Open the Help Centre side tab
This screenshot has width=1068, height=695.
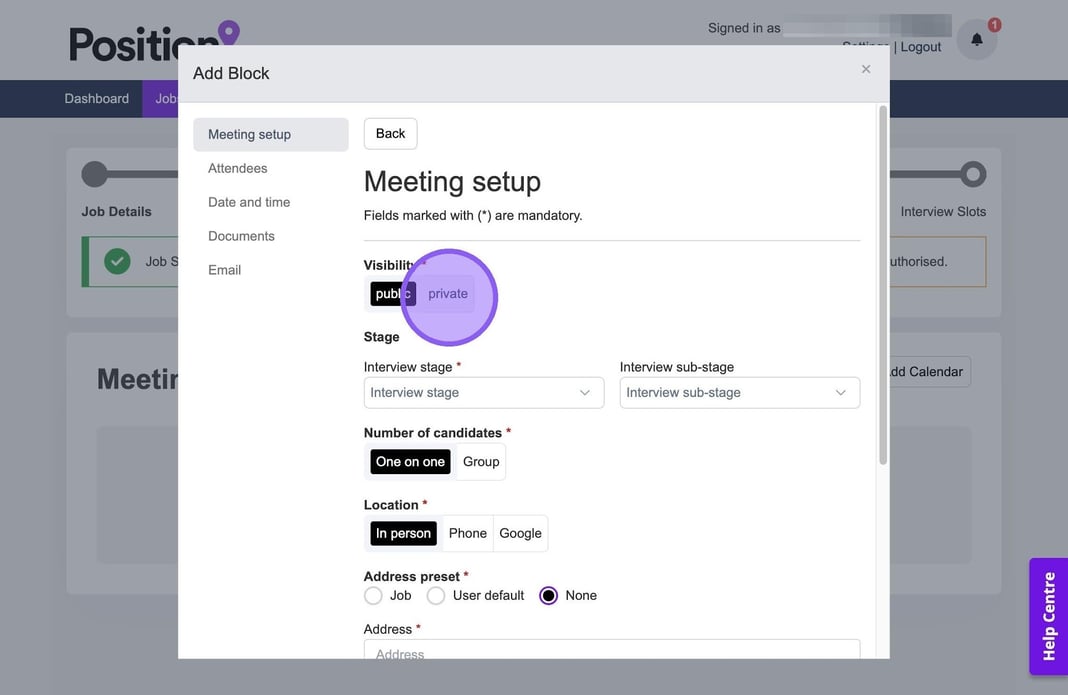1048,616
